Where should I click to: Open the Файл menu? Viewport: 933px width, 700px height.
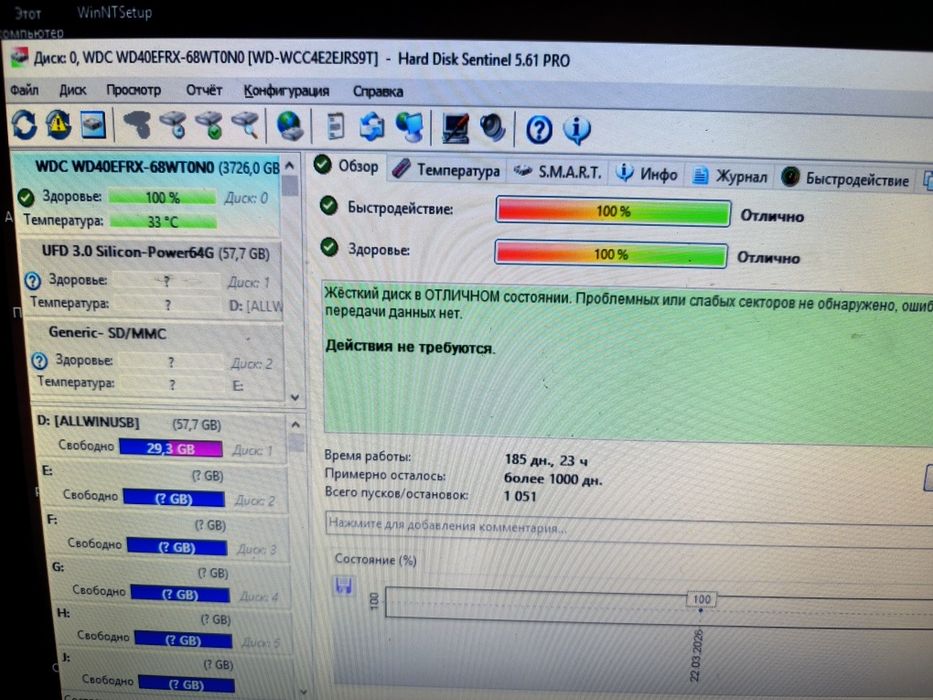point(24,89)
